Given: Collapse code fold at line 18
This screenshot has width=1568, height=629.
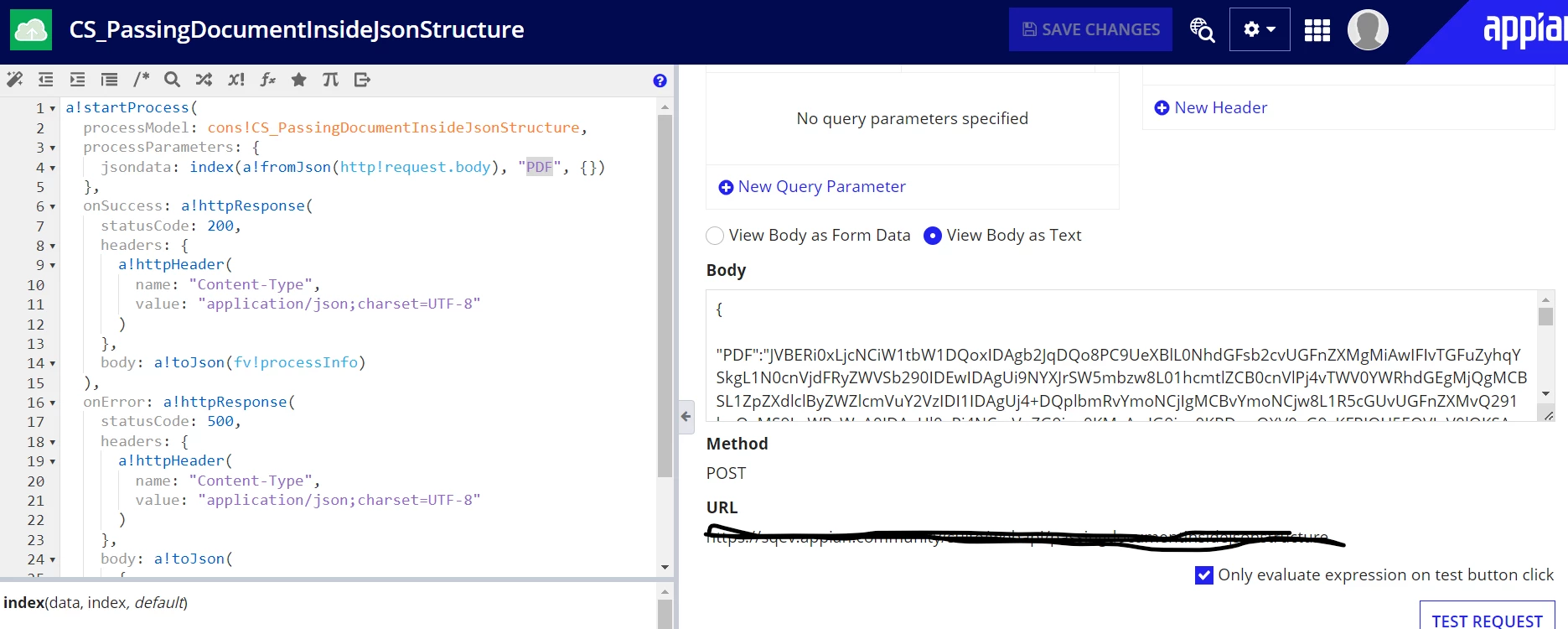Looking at the screenshot, I should pos(53,442).
